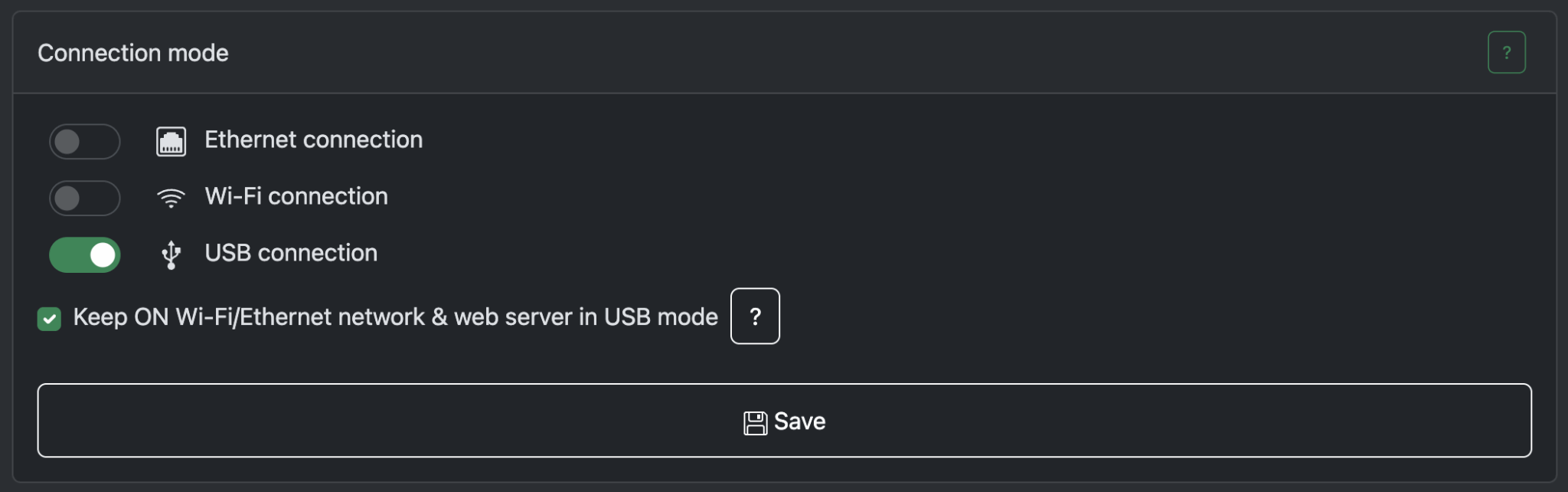Click the Ethernet connection label
Image resolution: width=1568 pixels, height=492 pixels.
tap(313, 139)
